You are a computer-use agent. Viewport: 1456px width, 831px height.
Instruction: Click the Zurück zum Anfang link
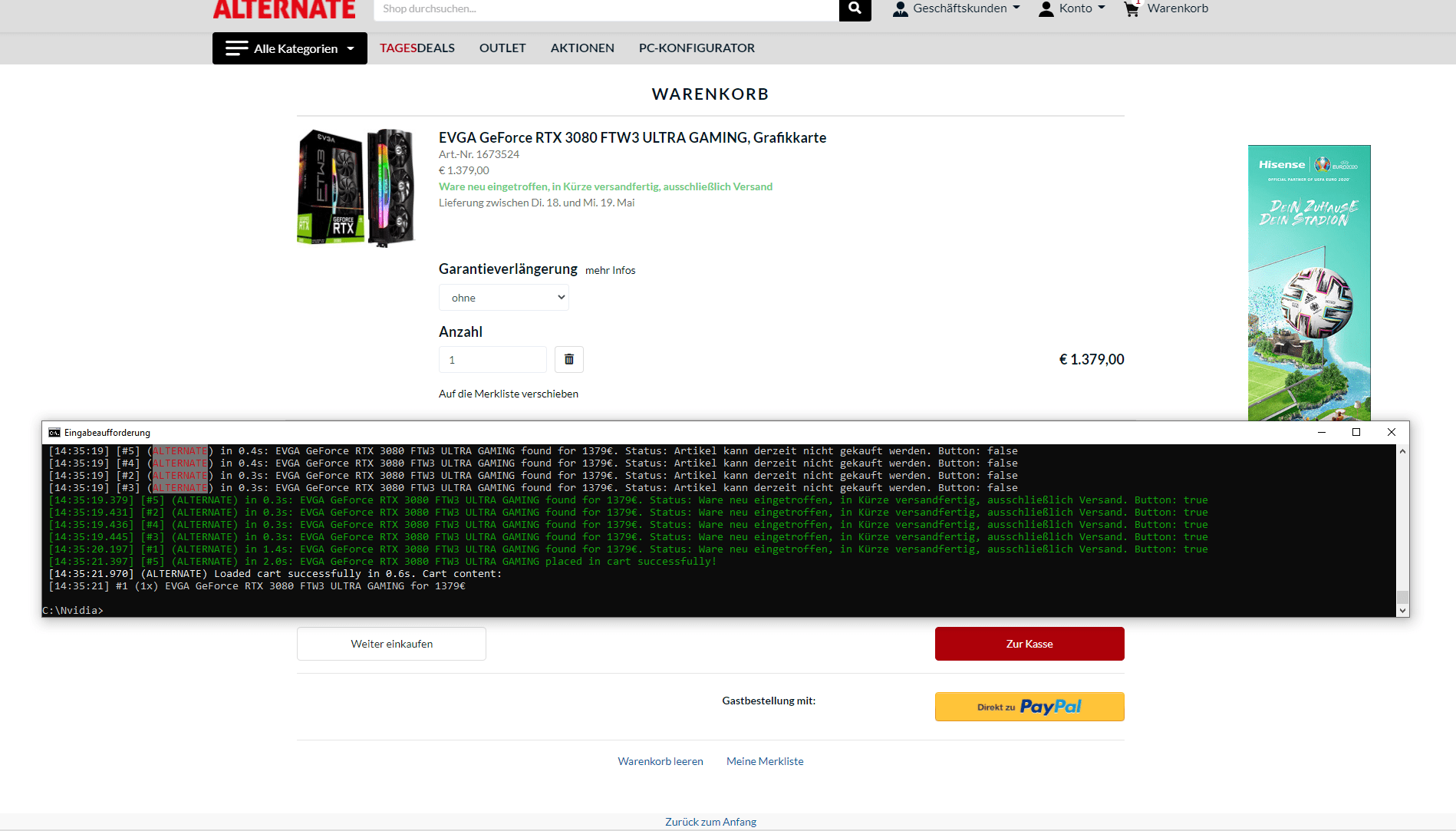coord(710,822)
